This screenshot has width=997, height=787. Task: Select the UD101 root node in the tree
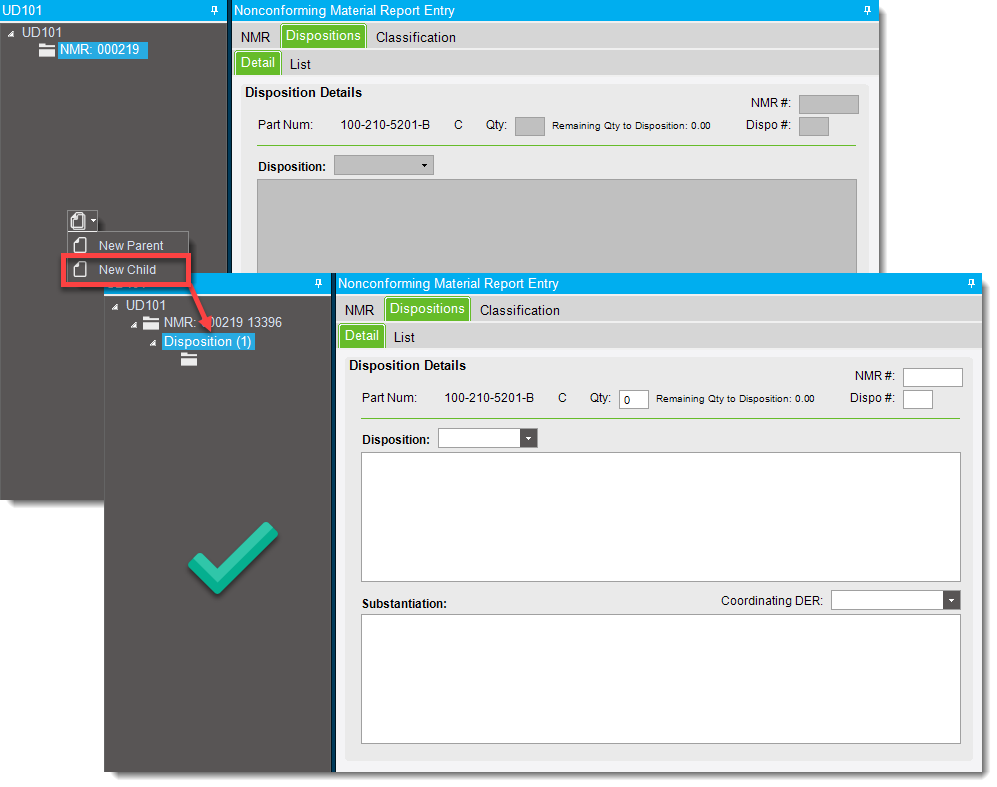[145, 305]
